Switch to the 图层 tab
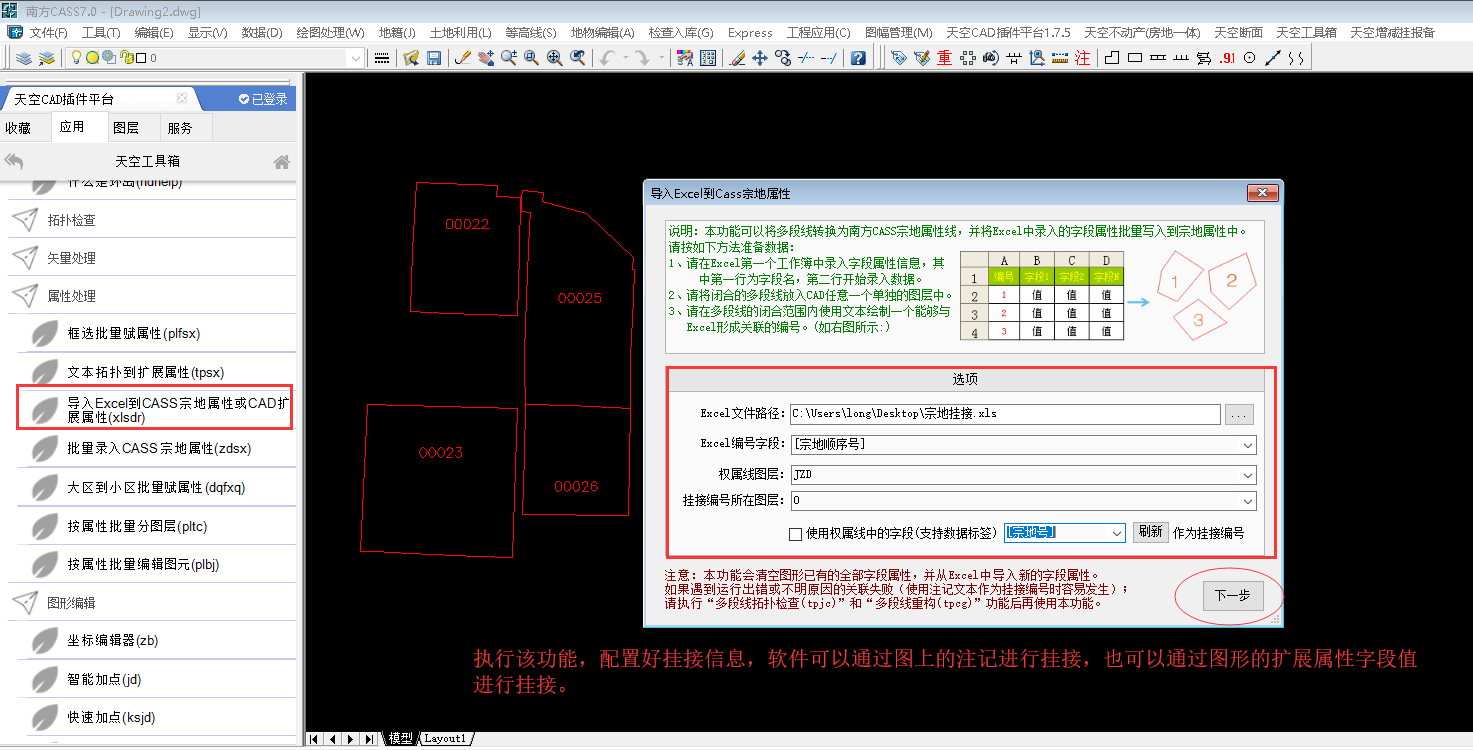The image size is (1473, 750). pyautogui.click(x=126, y=128)
